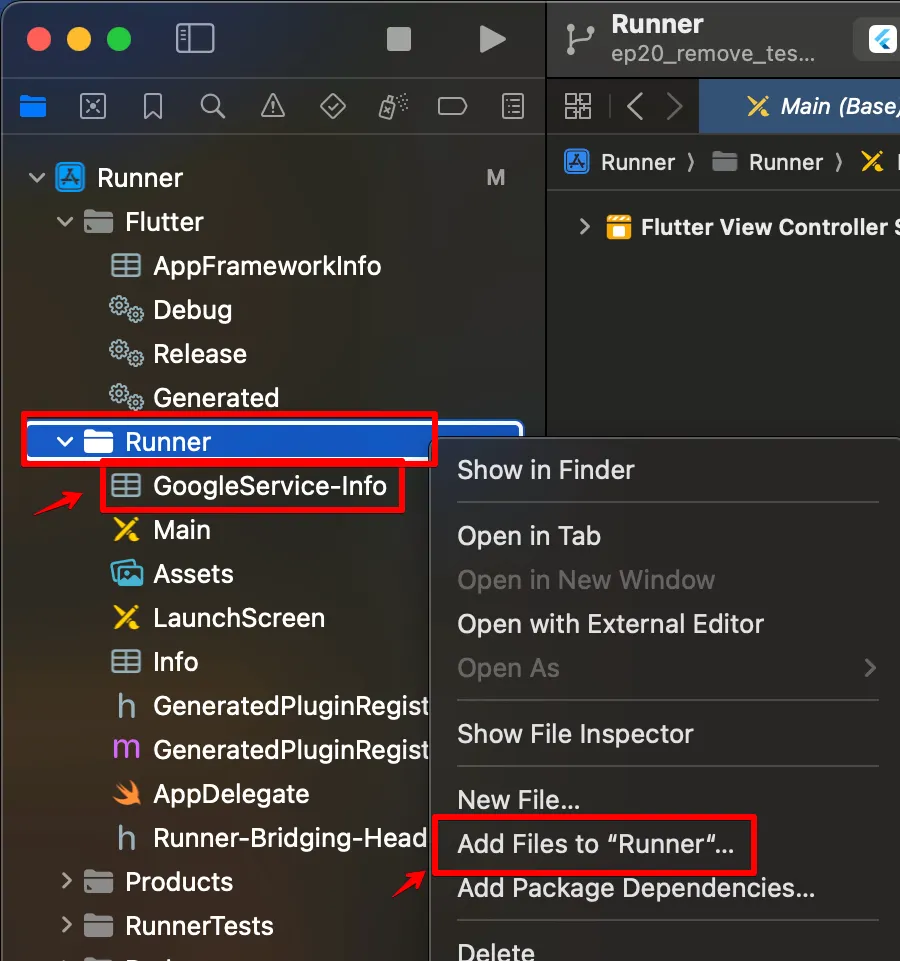Expand Flutter View Controller Scene

coord(584,227)
